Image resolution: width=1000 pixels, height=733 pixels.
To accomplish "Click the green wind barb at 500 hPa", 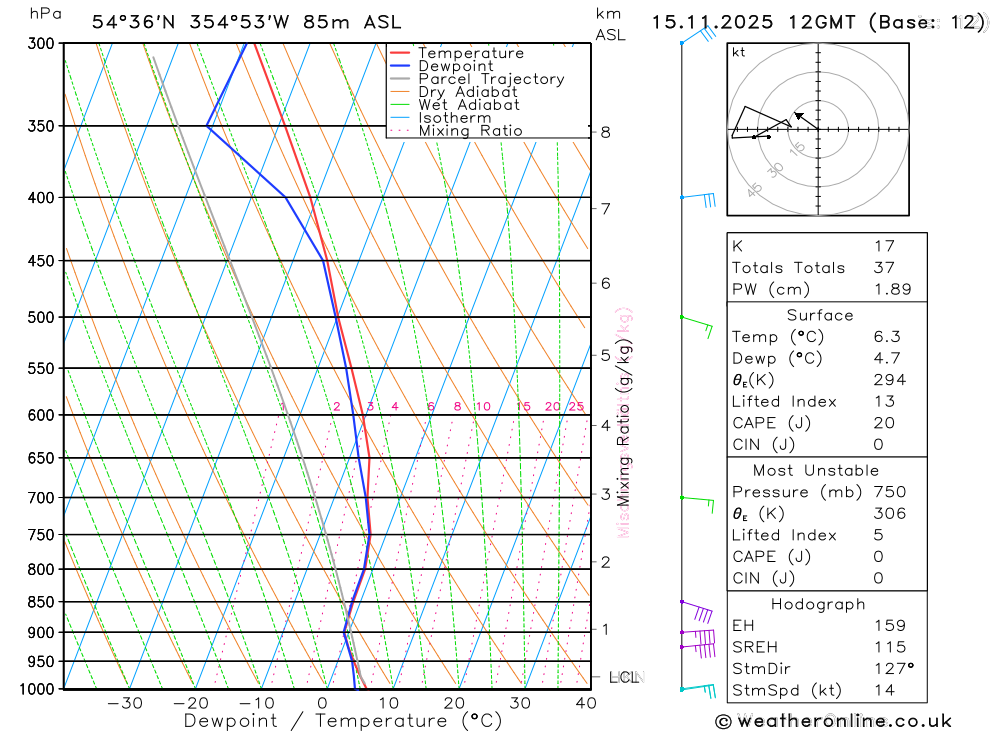I will click(696, 325).
